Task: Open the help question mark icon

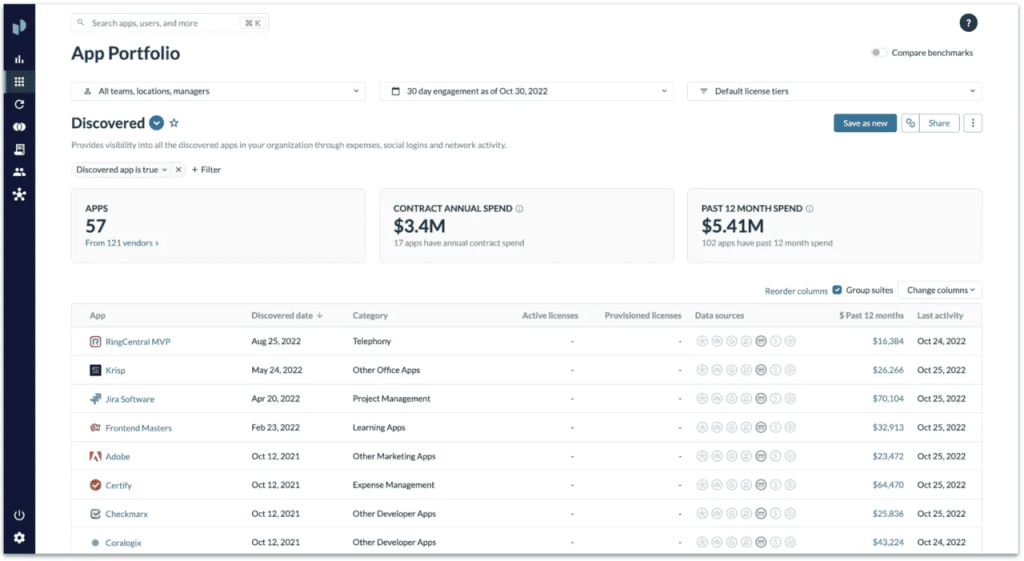Action: click(x=968, y=23)
